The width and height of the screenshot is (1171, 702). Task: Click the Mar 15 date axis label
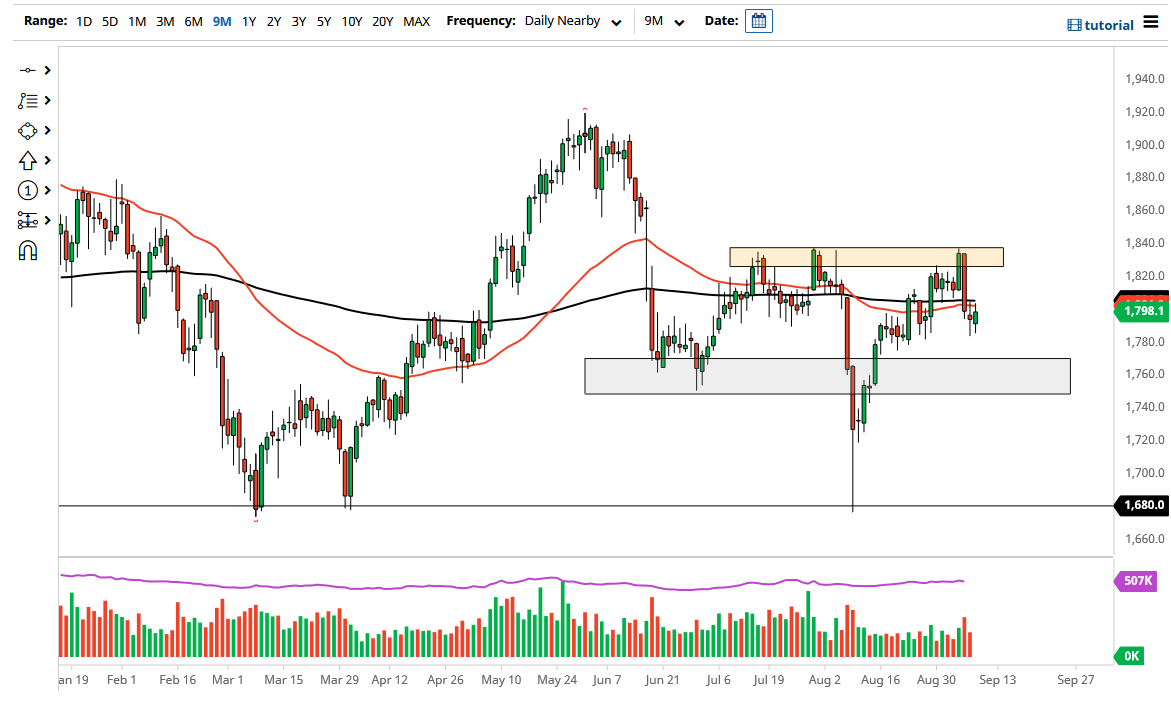[x=284, y=680]
